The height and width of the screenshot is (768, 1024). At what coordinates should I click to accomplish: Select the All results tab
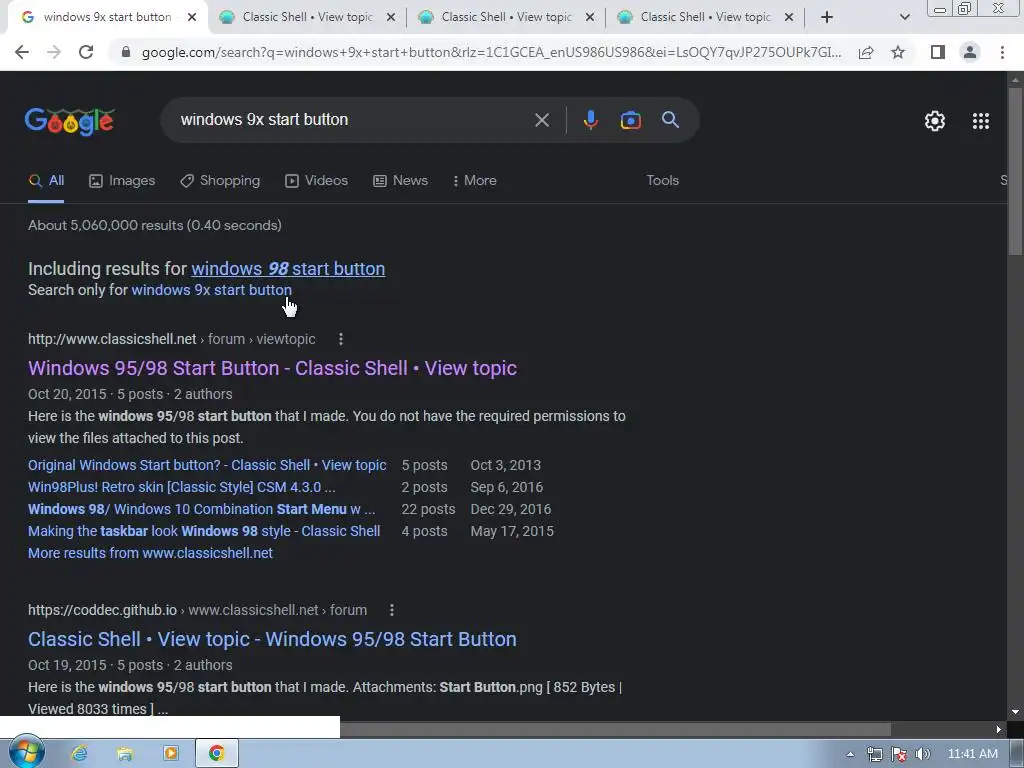[46, 181]
